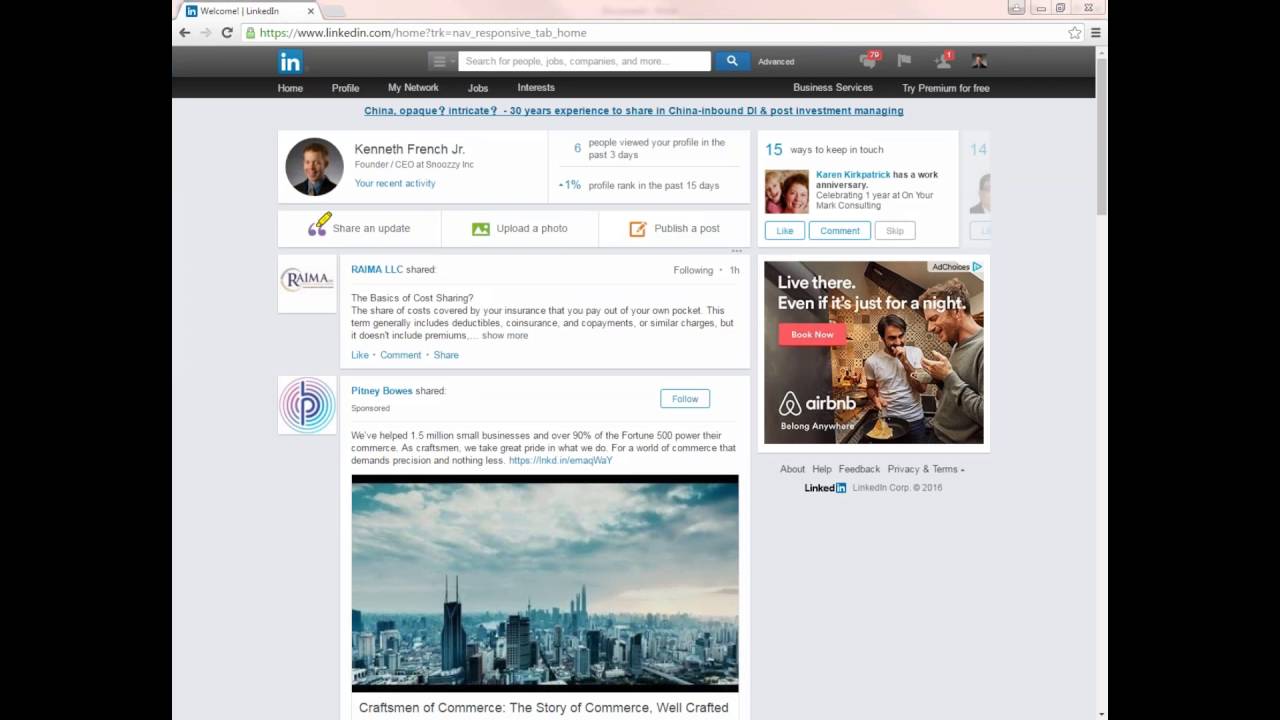Open the search category dropdown
This screenshot has width=1280, height=720.
click(441, 61)
